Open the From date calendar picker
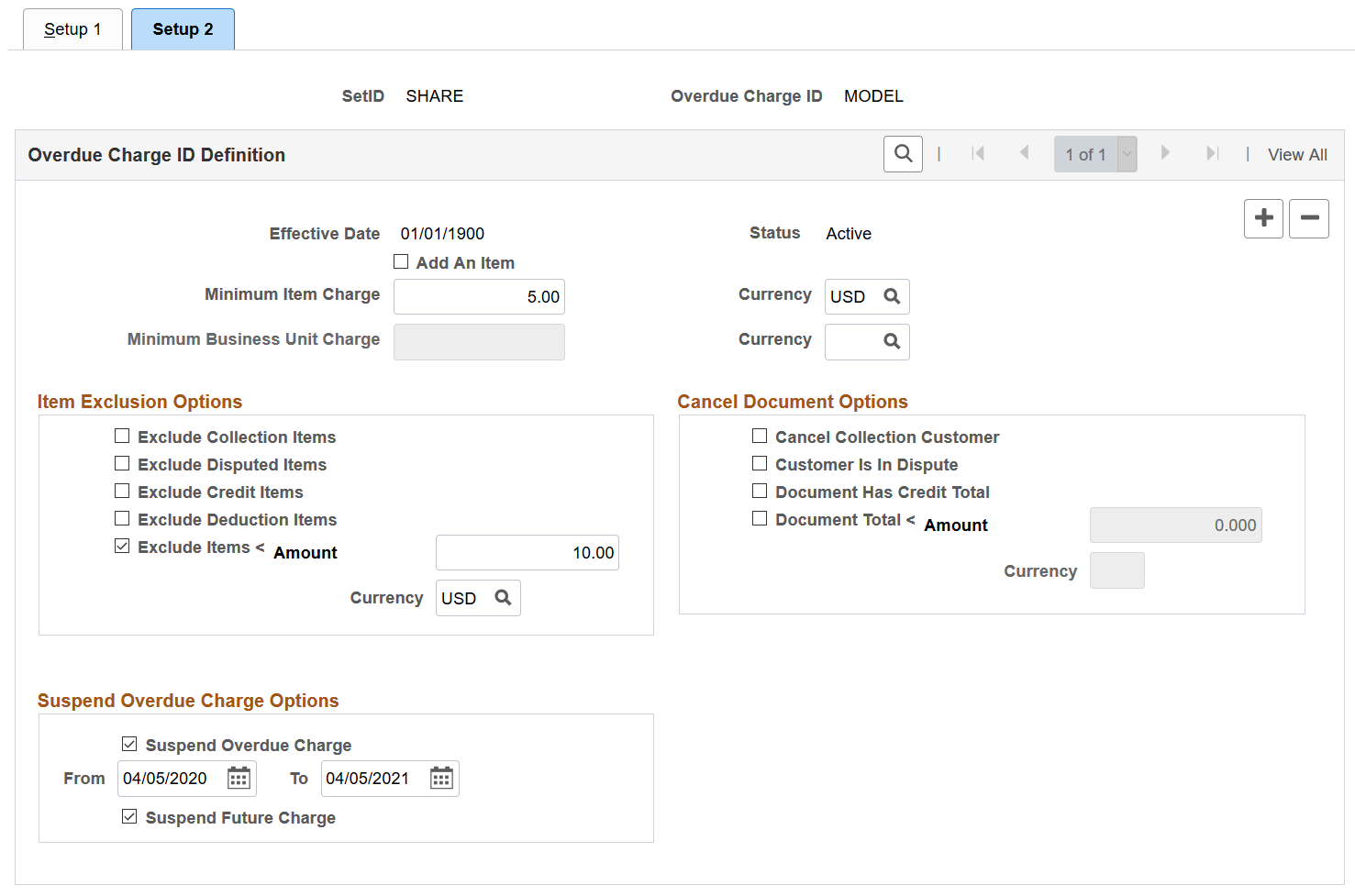The height and width of the screenshot is (896, 1355). click(x=239, y=779)
